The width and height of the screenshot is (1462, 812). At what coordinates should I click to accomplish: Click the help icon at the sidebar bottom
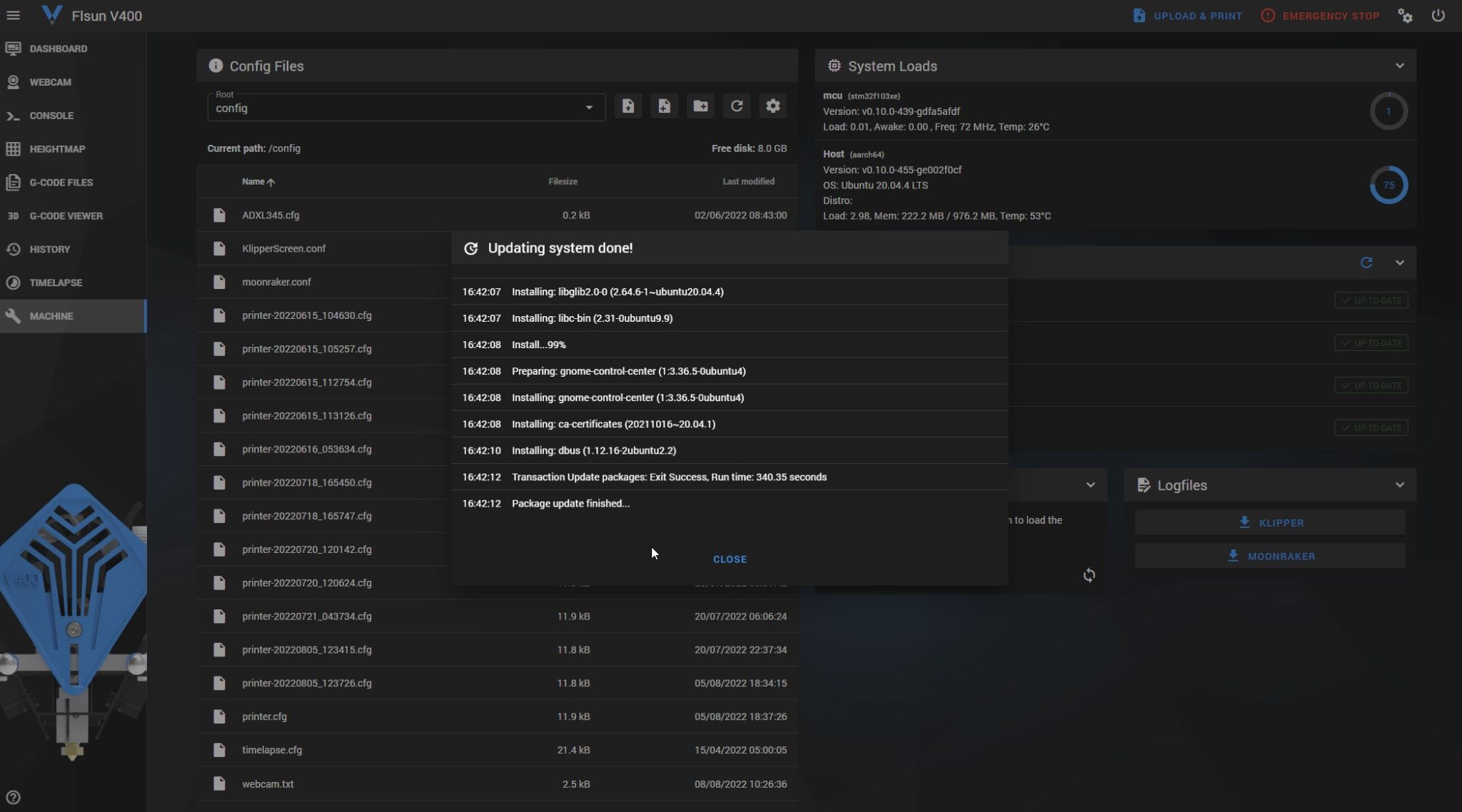point(13,797)
